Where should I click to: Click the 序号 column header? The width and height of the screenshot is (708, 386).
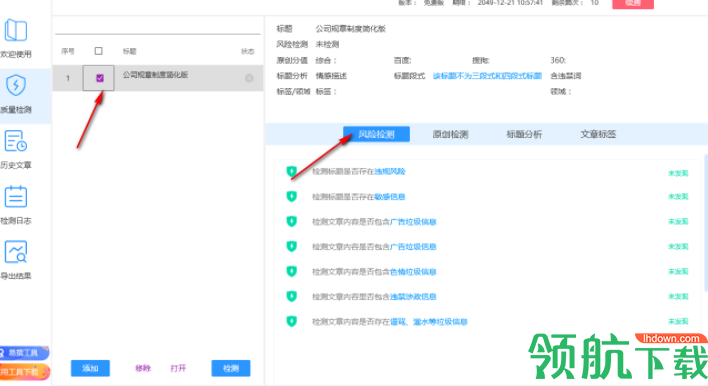pyautogui.click(x=68, y=51)
